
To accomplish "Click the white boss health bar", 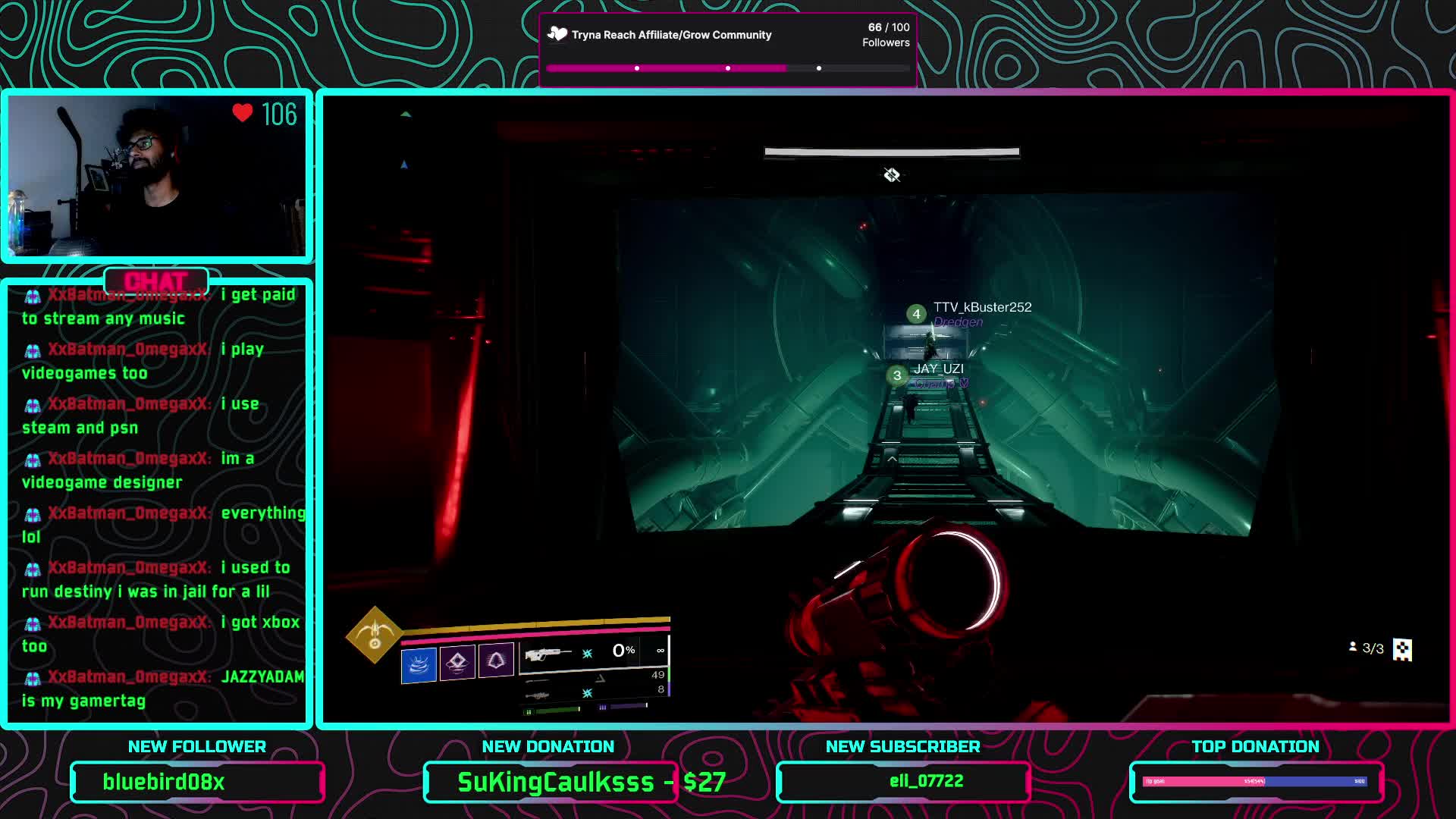I will point(892,152).
